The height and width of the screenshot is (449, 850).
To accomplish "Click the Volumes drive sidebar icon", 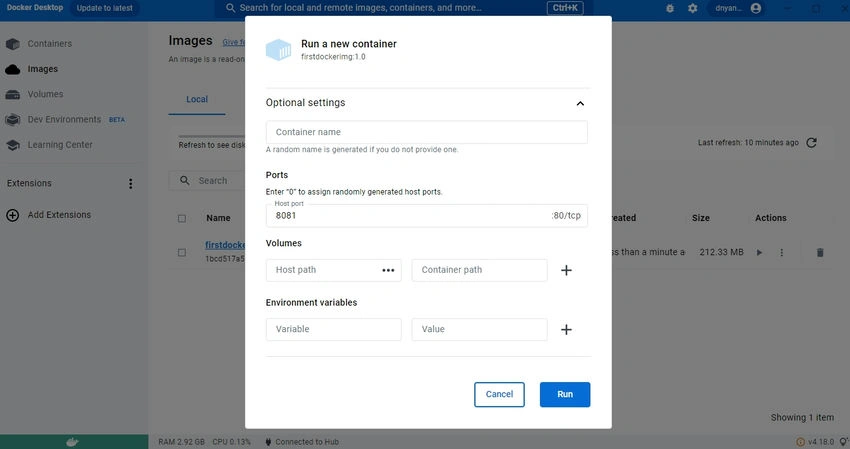I will (12, 94).
